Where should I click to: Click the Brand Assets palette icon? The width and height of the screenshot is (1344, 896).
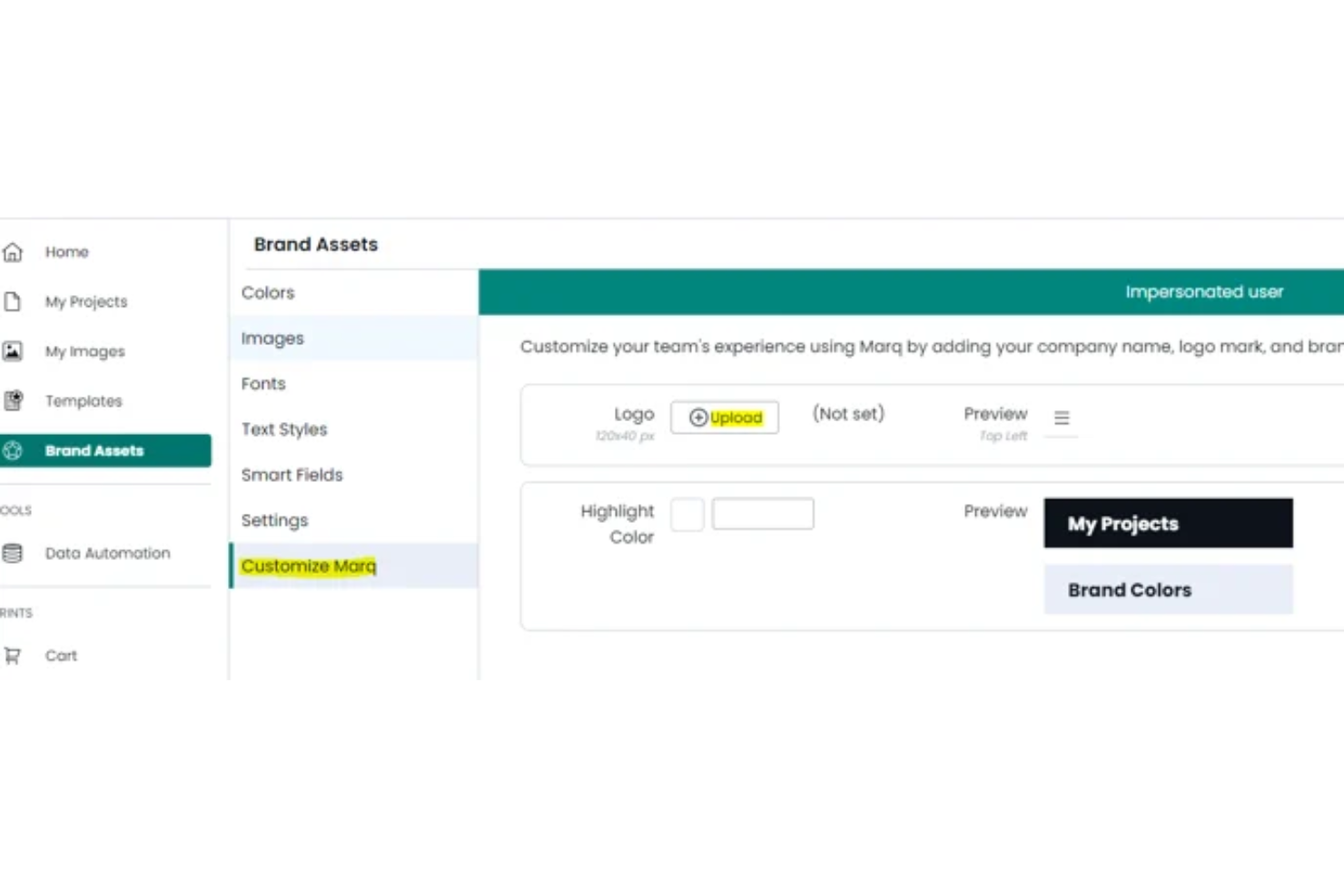click(13, 450)
